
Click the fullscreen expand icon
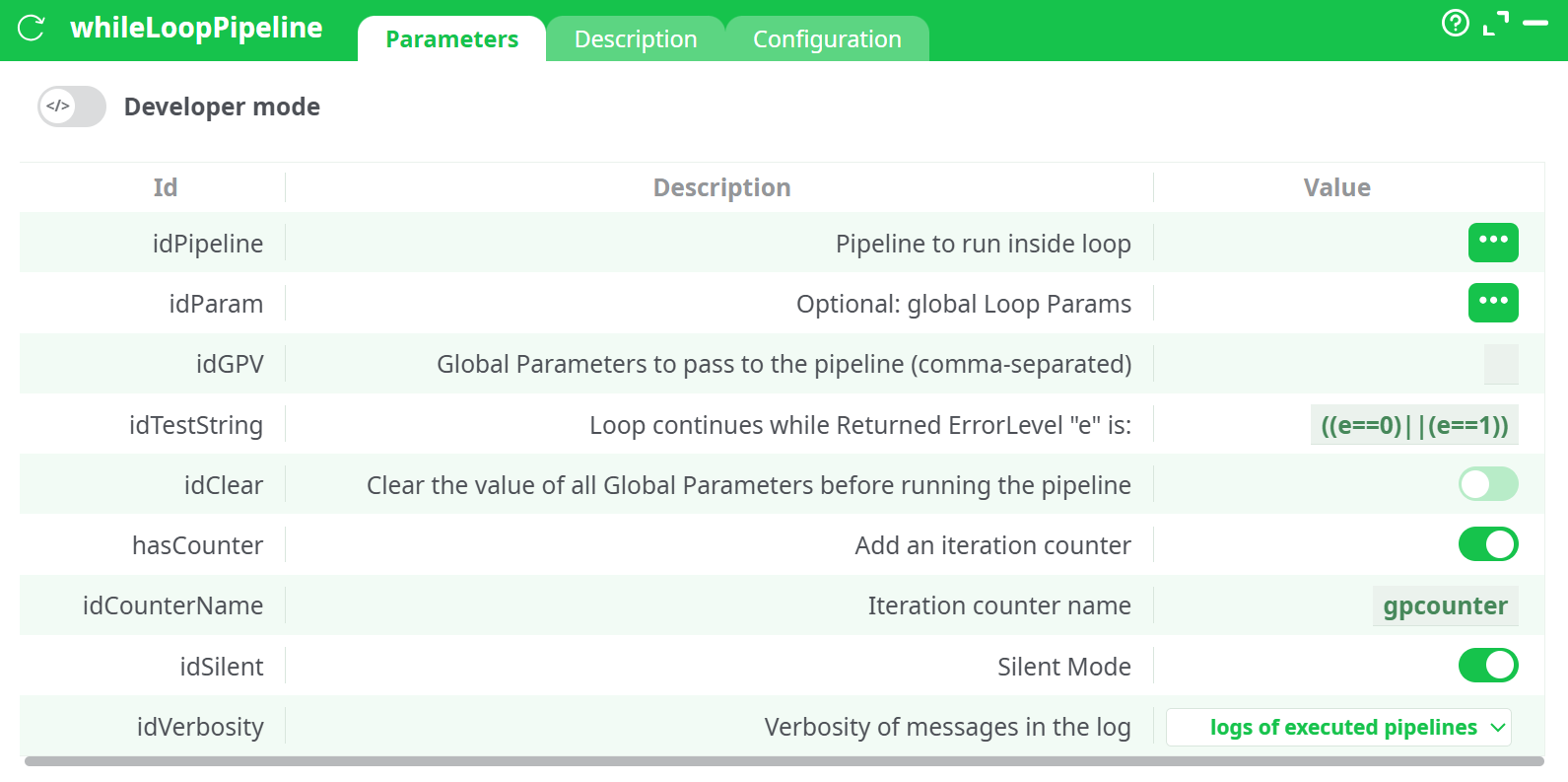tap(1496, 23)
